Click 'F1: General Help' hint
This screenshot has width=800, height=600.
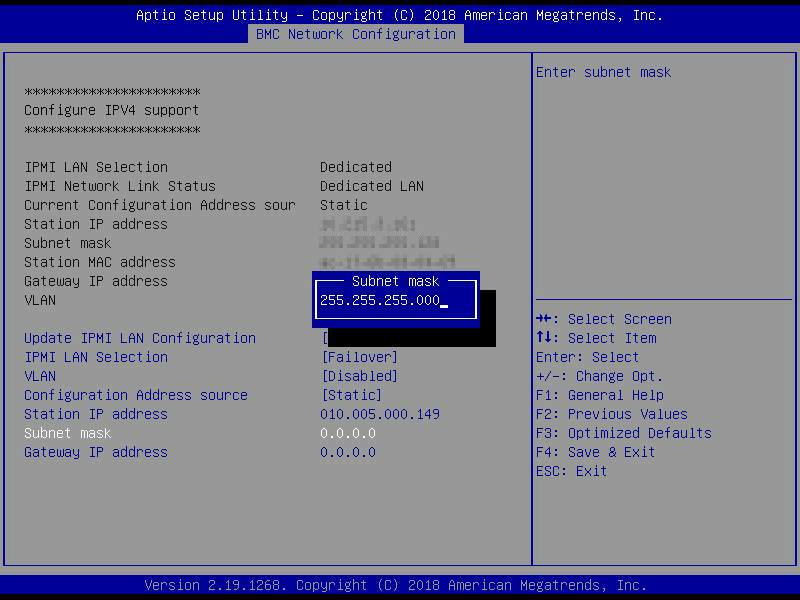pos(599,395)
